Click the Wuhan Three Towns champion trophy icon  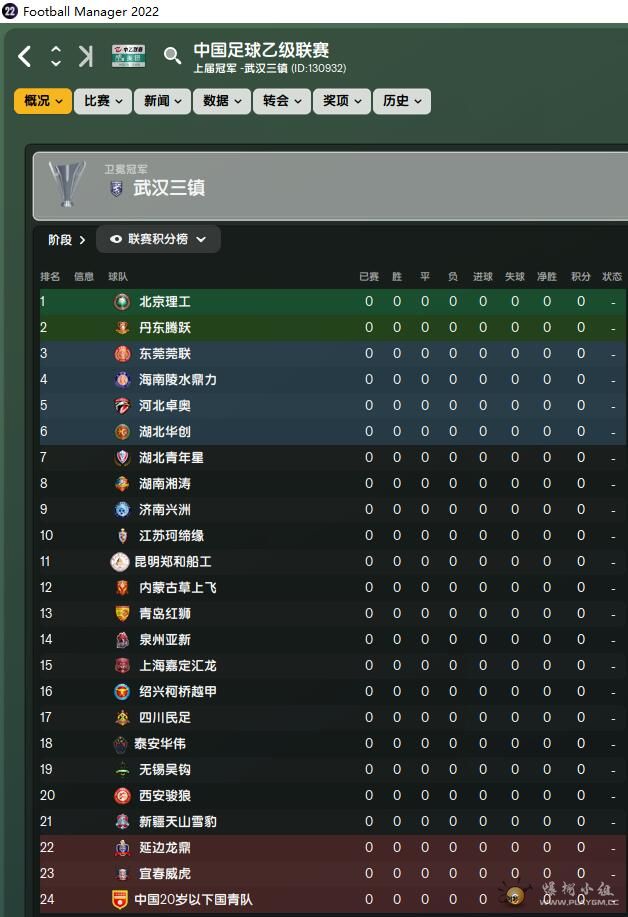pyautogui.click(x=67, y=185)
